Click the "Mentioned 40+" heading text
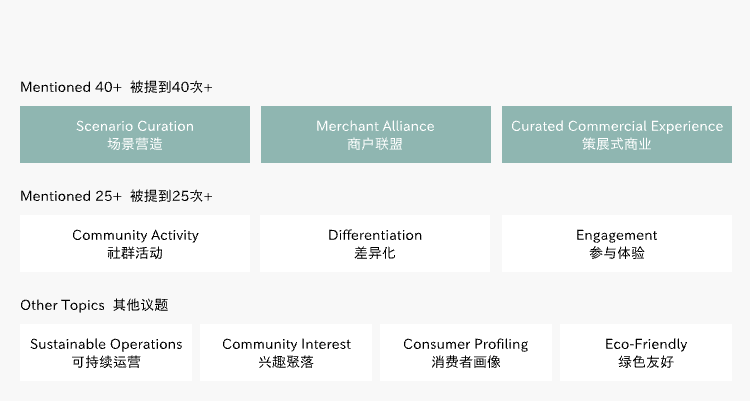This screenshot has width=750, height=401. click(x=70, y=87)
